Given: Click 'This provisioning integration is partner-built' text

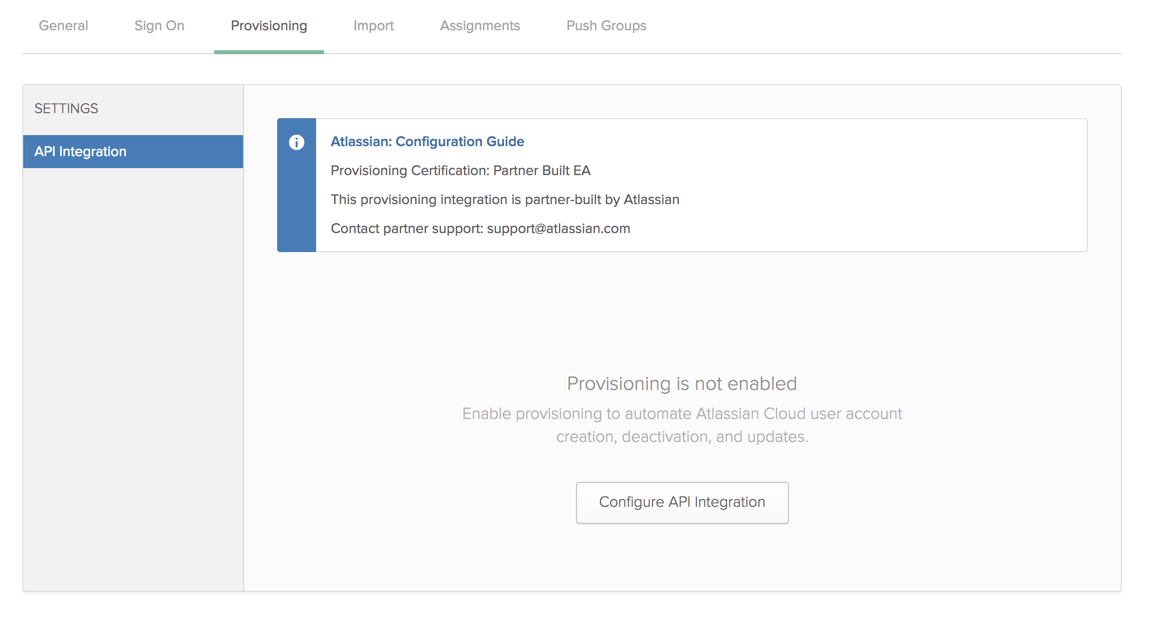Looking at the screenshot, I should 505,200.
